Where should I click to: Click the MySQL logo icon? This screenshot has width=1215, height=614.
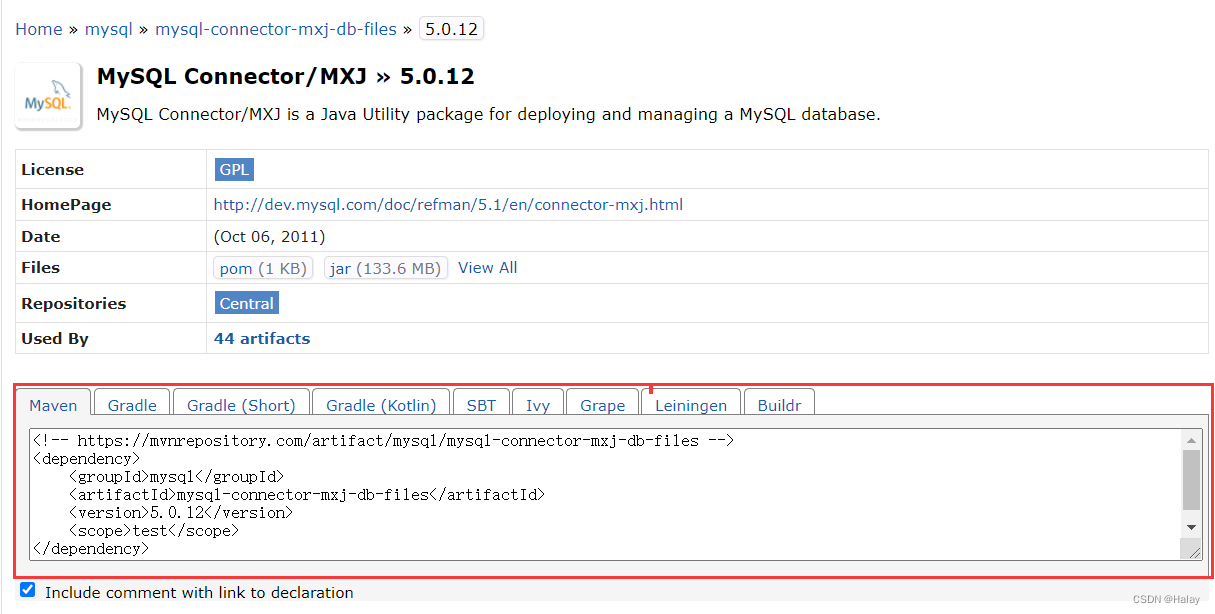(x=48, y=97)
